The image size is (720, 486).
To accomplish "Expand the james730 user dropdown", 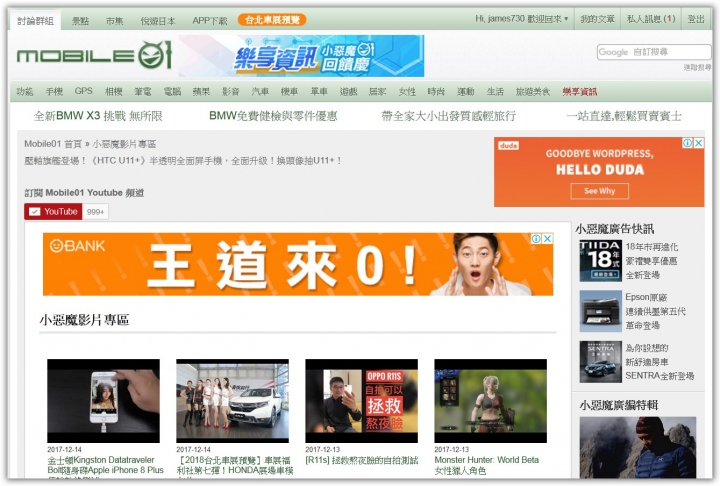I will 522,19.
